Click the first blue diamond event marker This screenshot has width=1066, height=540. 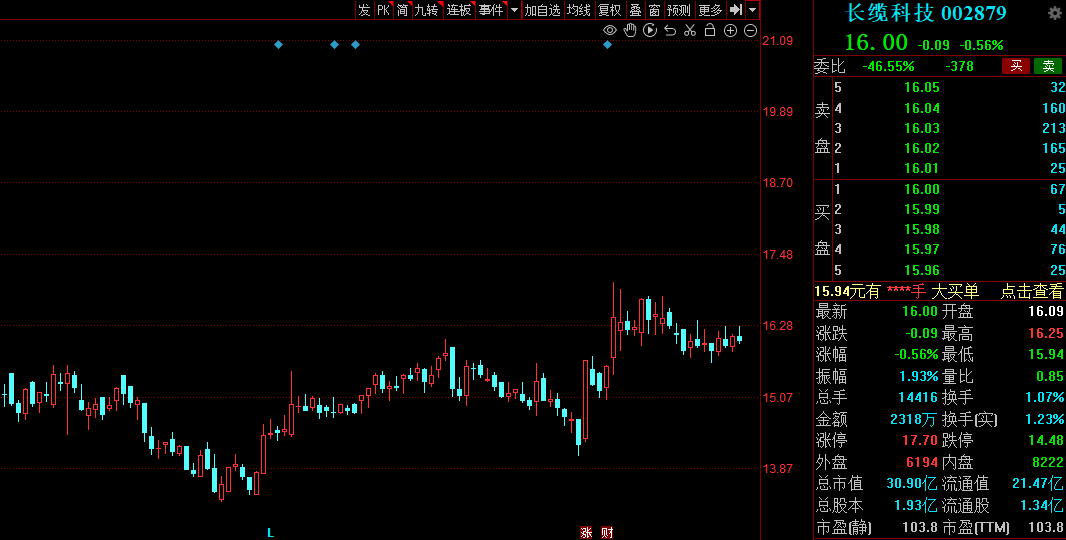[x=278, y=45]
